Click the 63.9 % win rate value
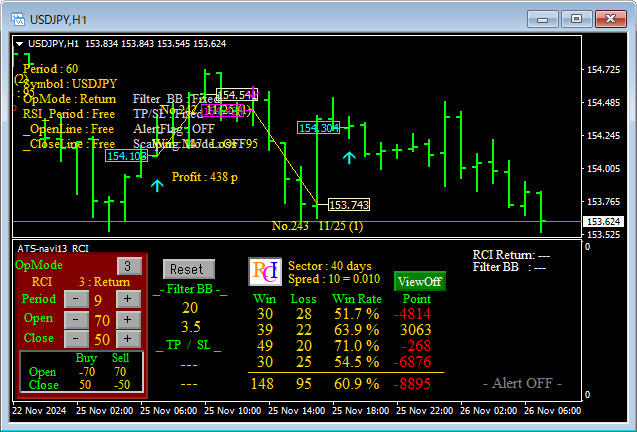The height and width of the screenshot is (432, 637). 357,330
